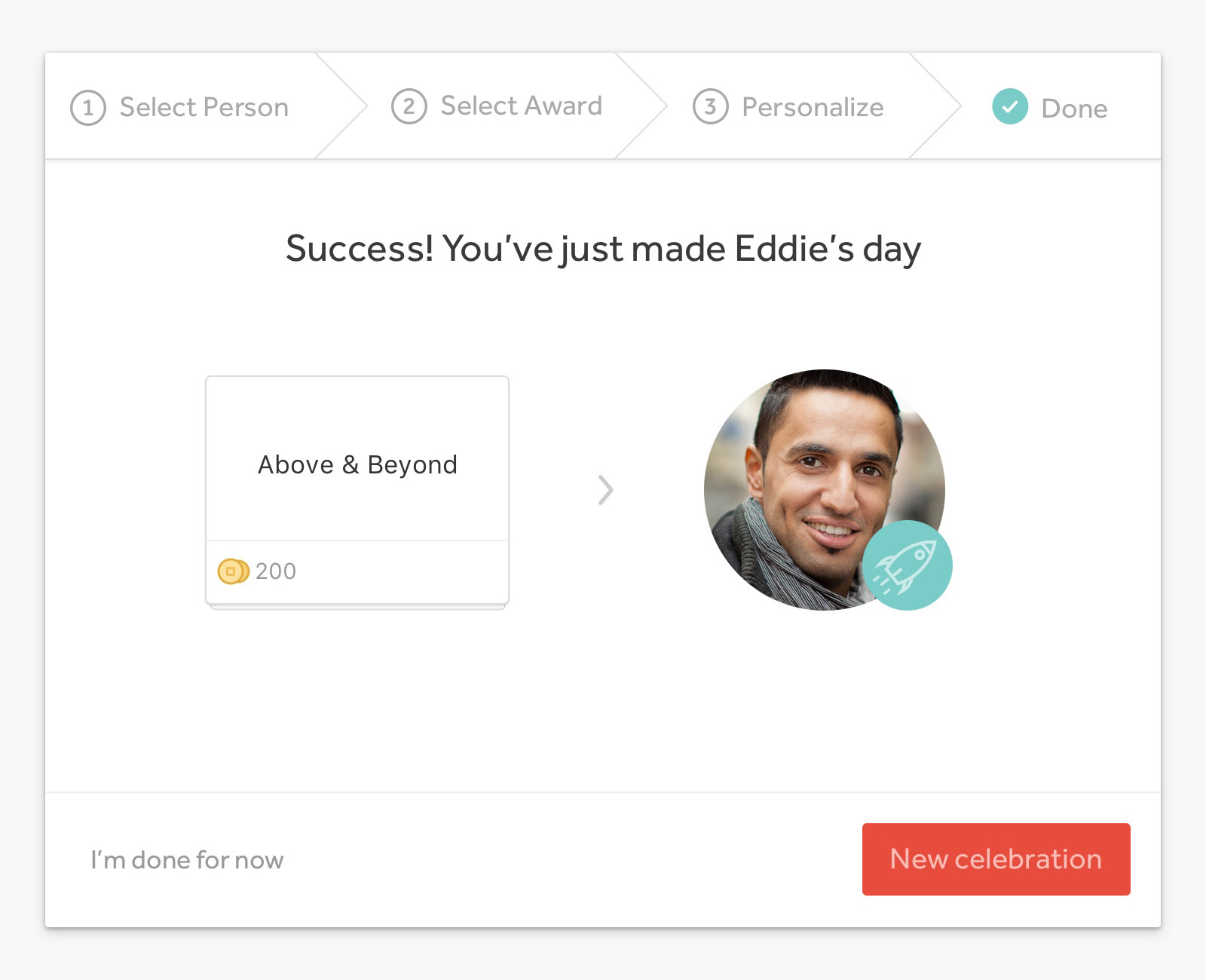This screenshot has width=1206, height=980.
Task: Click the step 1 circle number icon
Action: tap(88, 108)
